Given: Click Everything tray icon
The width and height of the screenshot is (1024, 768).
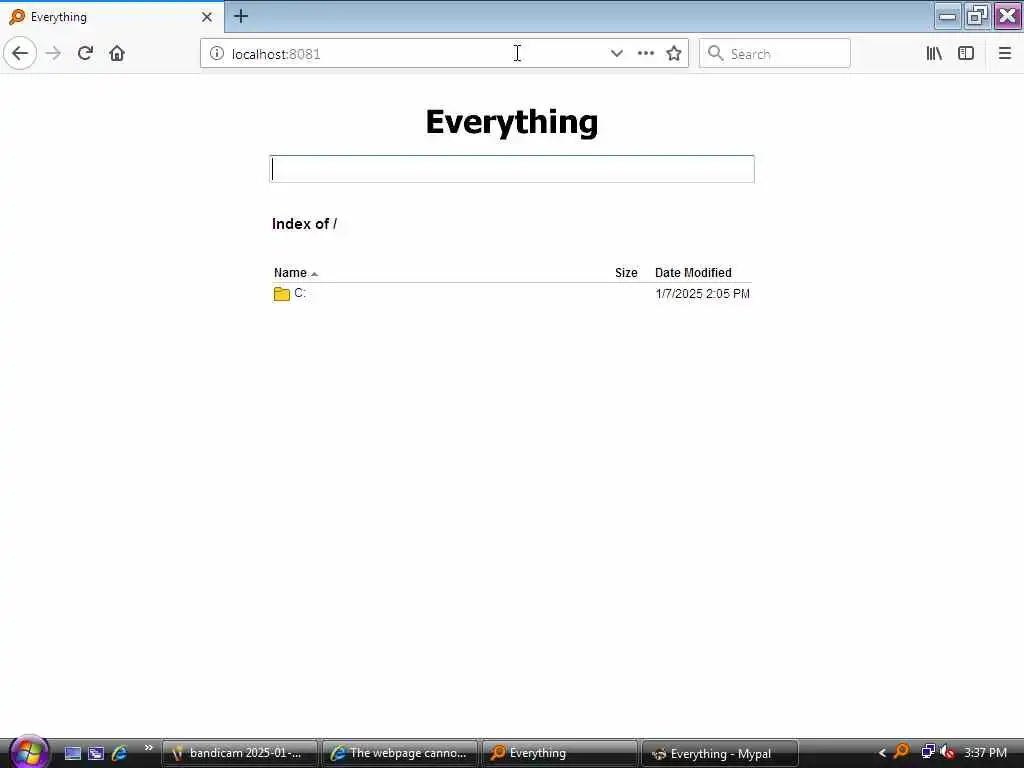Looking at the screenshot, I should tap(901, 752).
